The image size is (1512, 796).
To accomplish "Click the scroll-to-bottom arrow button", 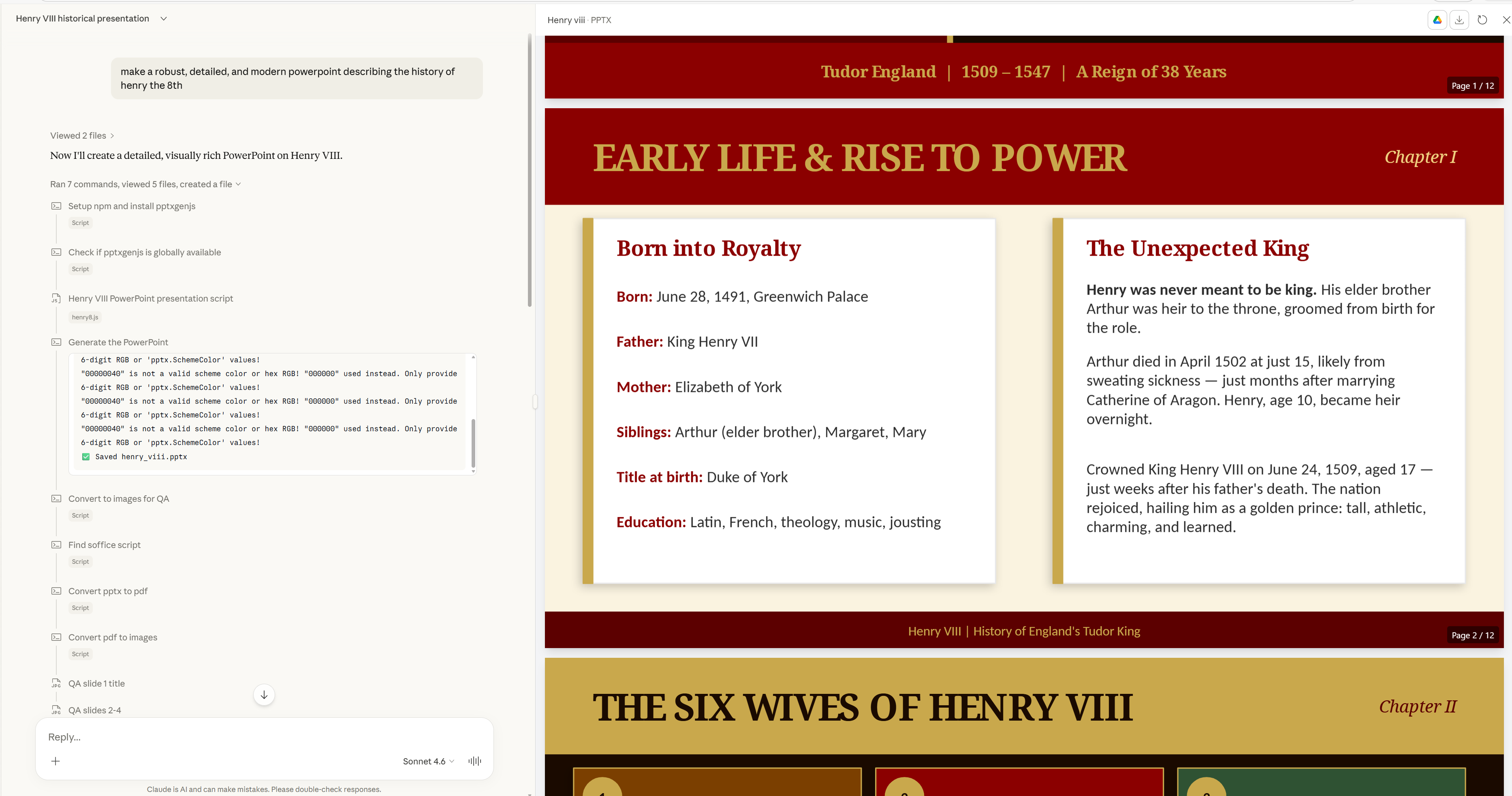I will pos(264,694).
